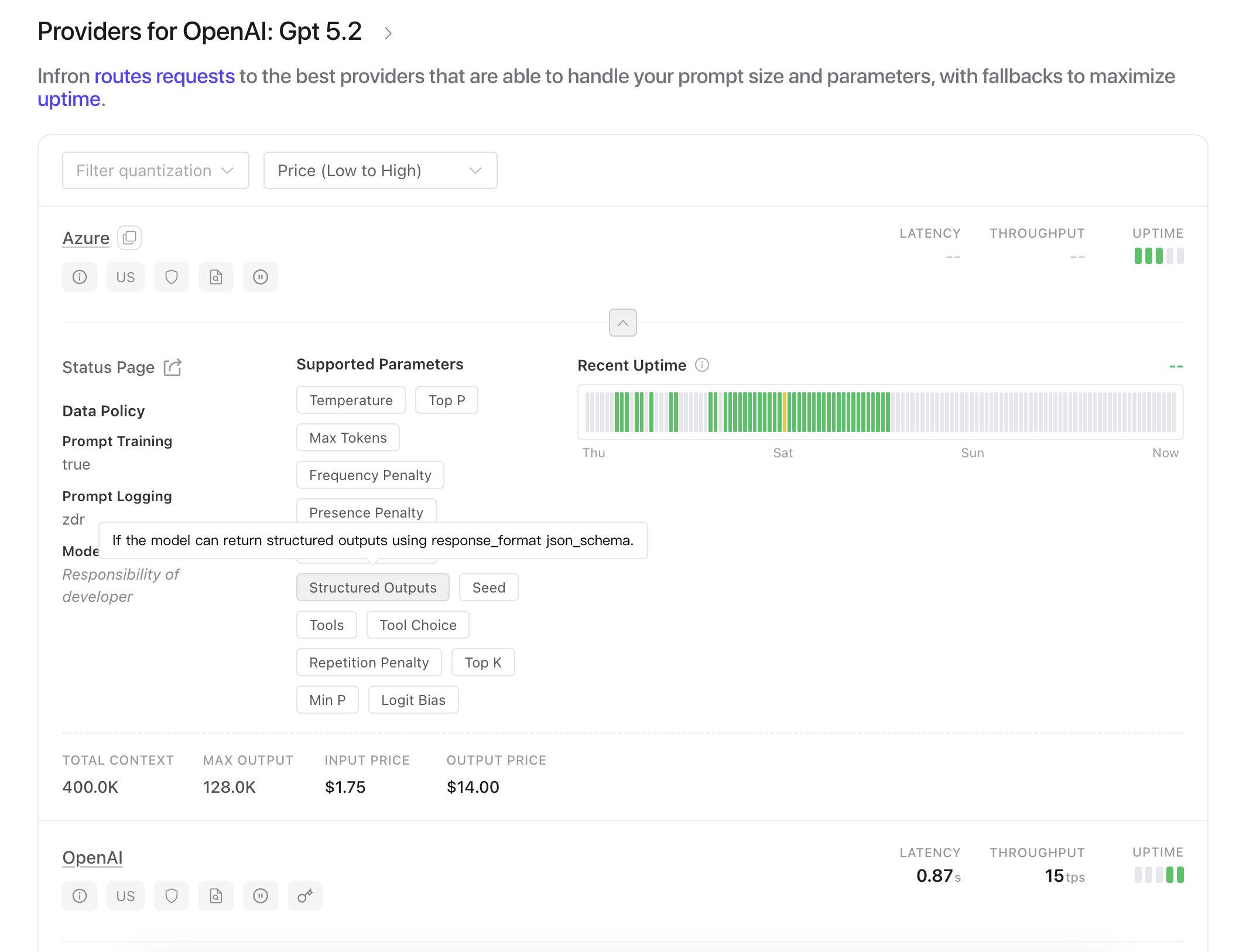
Task: Click Azure's pause circle icon
Action: click(261, 277)
